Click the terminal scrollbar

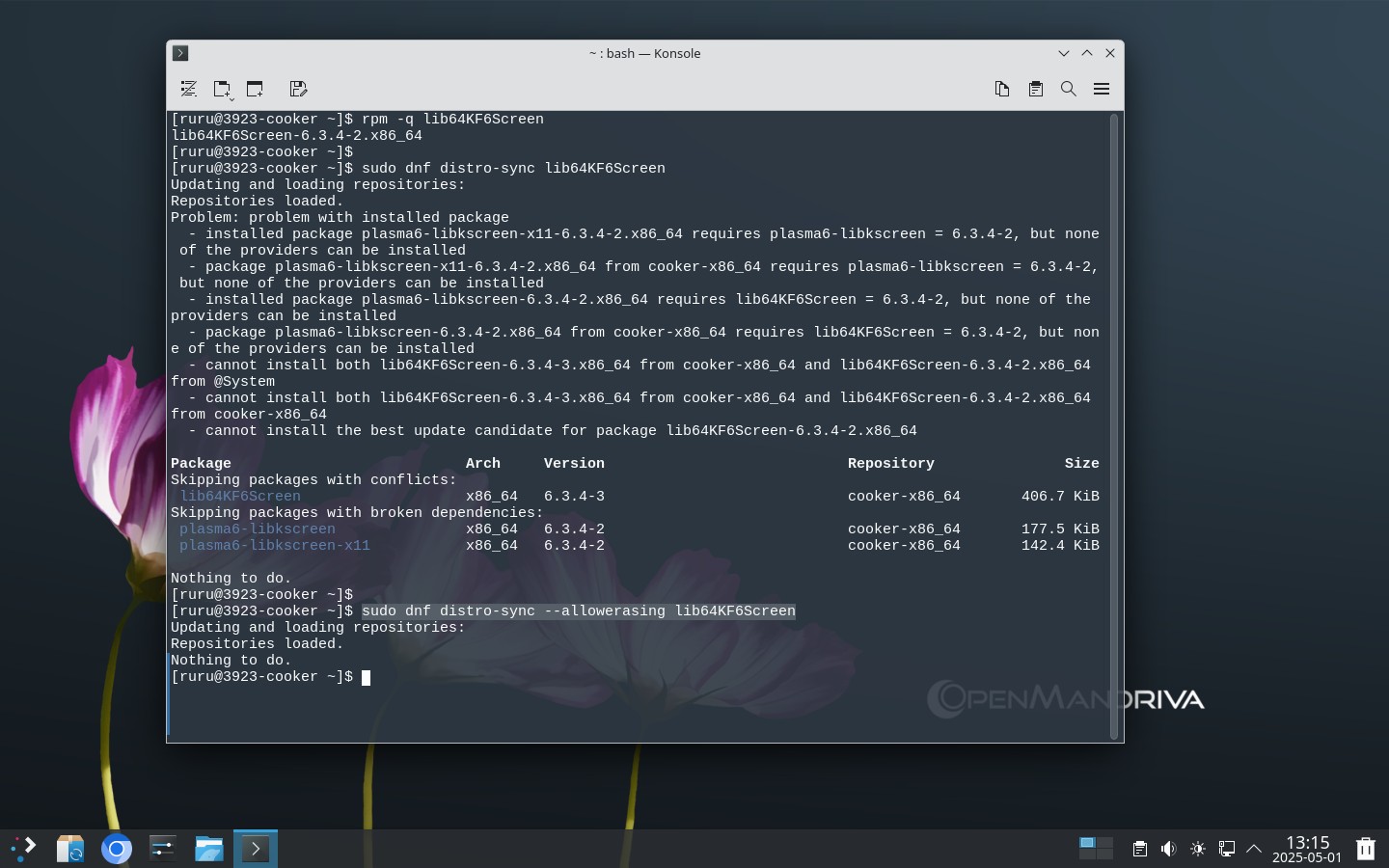(x=1114, y=424)
